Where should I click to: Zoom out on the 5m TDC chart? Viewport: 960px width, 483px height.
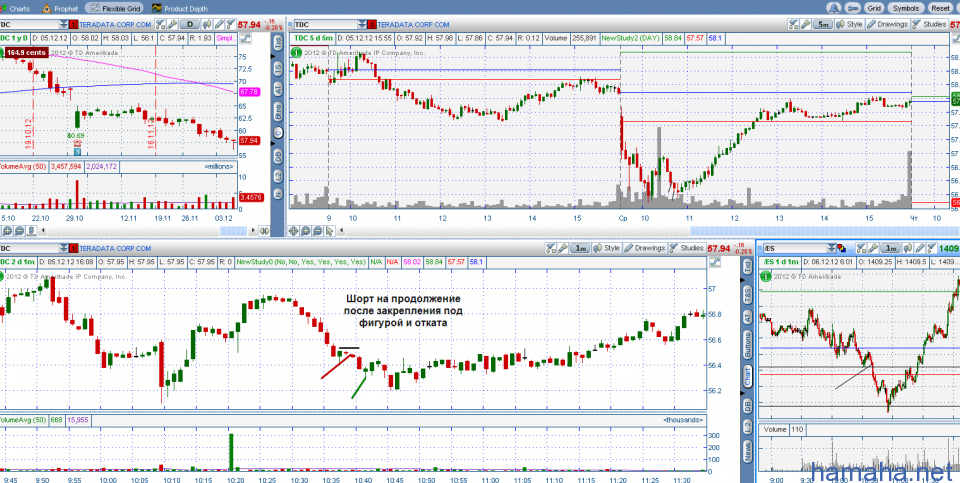coord(318,231)
